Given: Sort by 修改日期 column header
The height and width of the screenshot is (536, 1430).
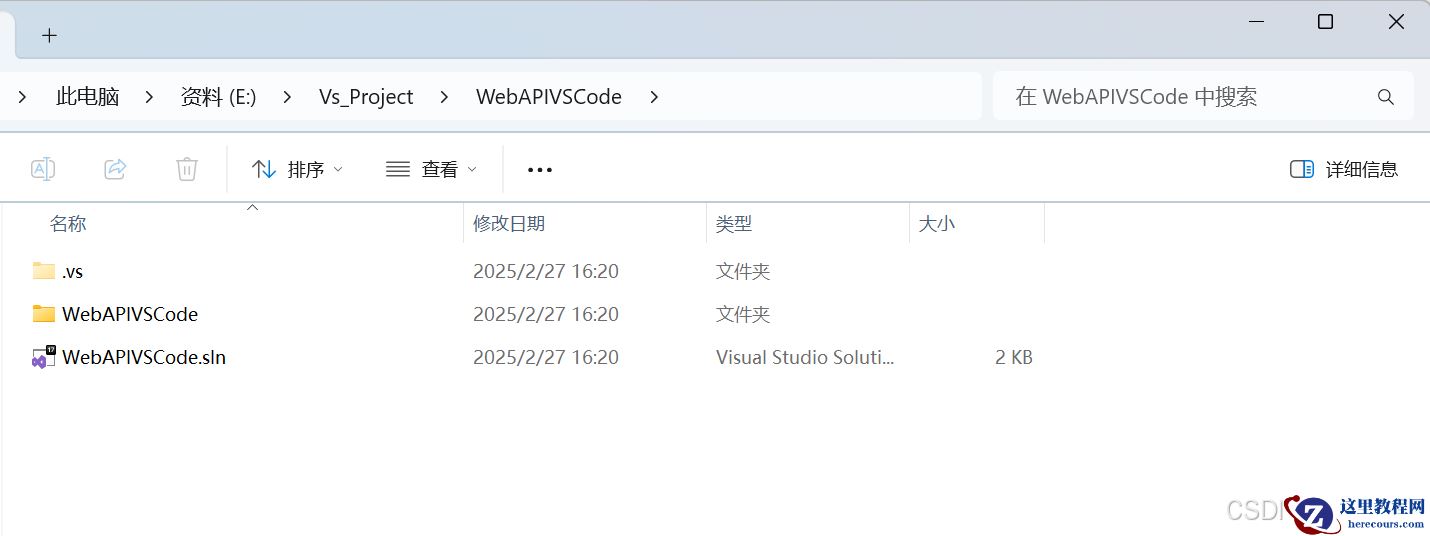Looking at the screenshot, I should (509, 224).
